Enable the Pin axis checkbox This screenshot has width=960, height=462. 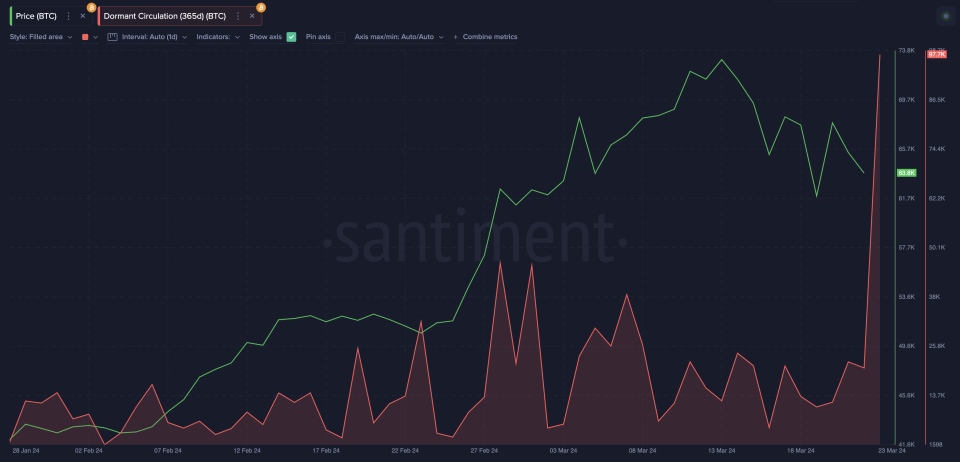339,37
